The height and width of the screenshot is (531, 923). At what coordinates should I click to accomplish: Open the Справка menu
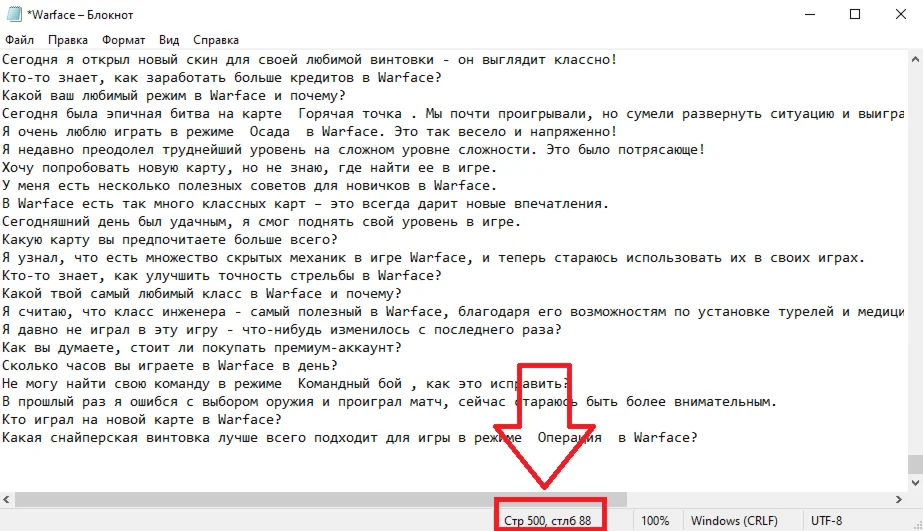pyautogui.click(x=216, y=40)
